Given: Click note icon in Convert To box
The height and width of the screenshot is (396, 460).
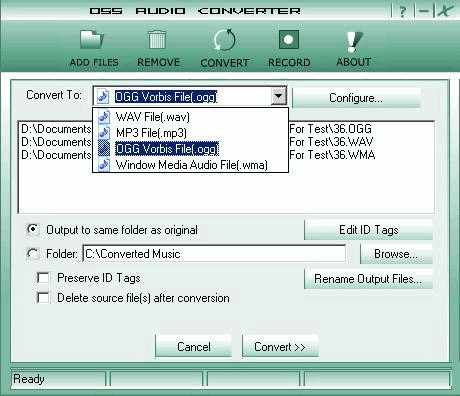Looking at the screenshot, I should pyautogui.click(x=103, y=96).
